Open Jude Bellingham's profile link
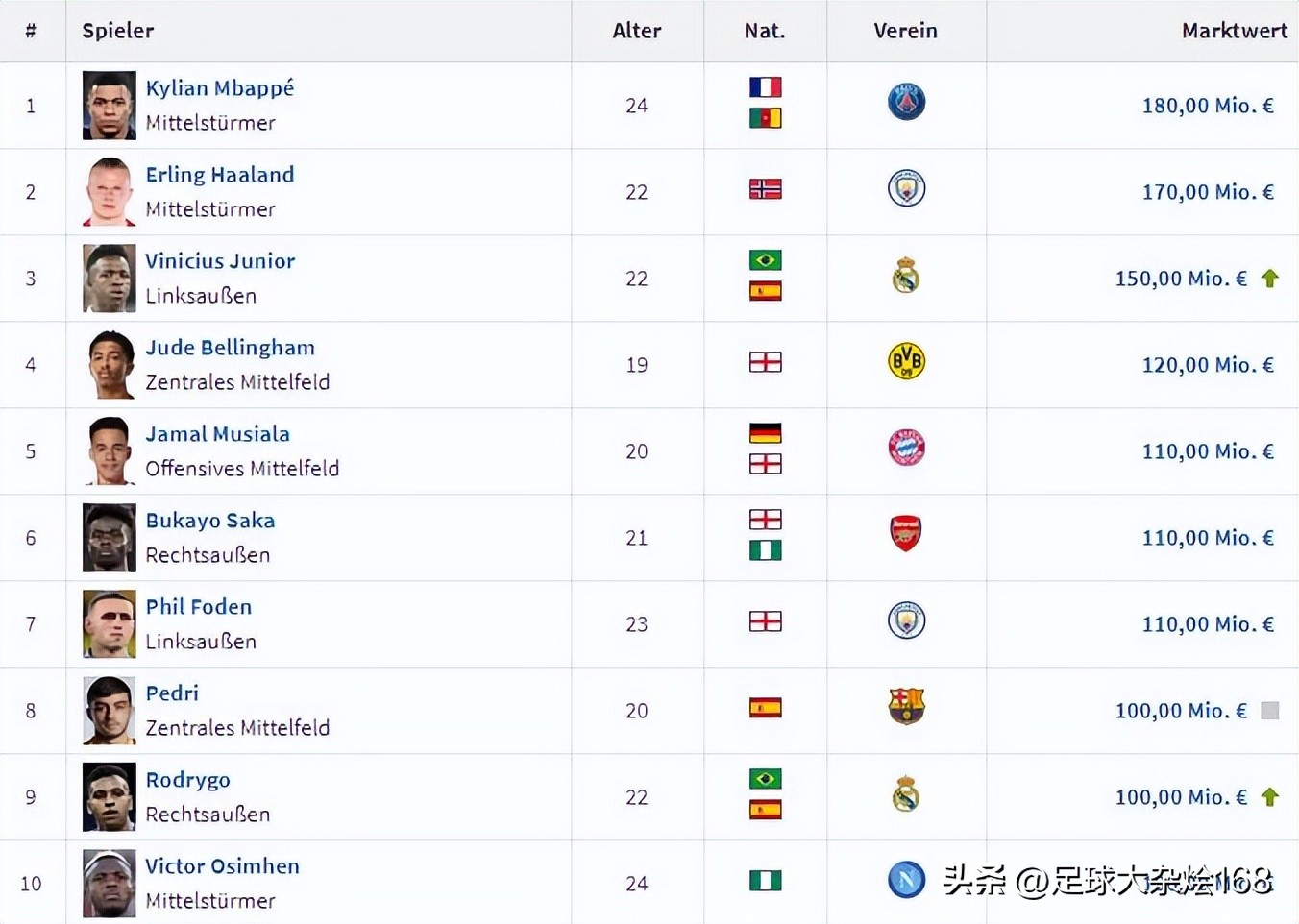The image size is (1299, 924). click(231, 348)
